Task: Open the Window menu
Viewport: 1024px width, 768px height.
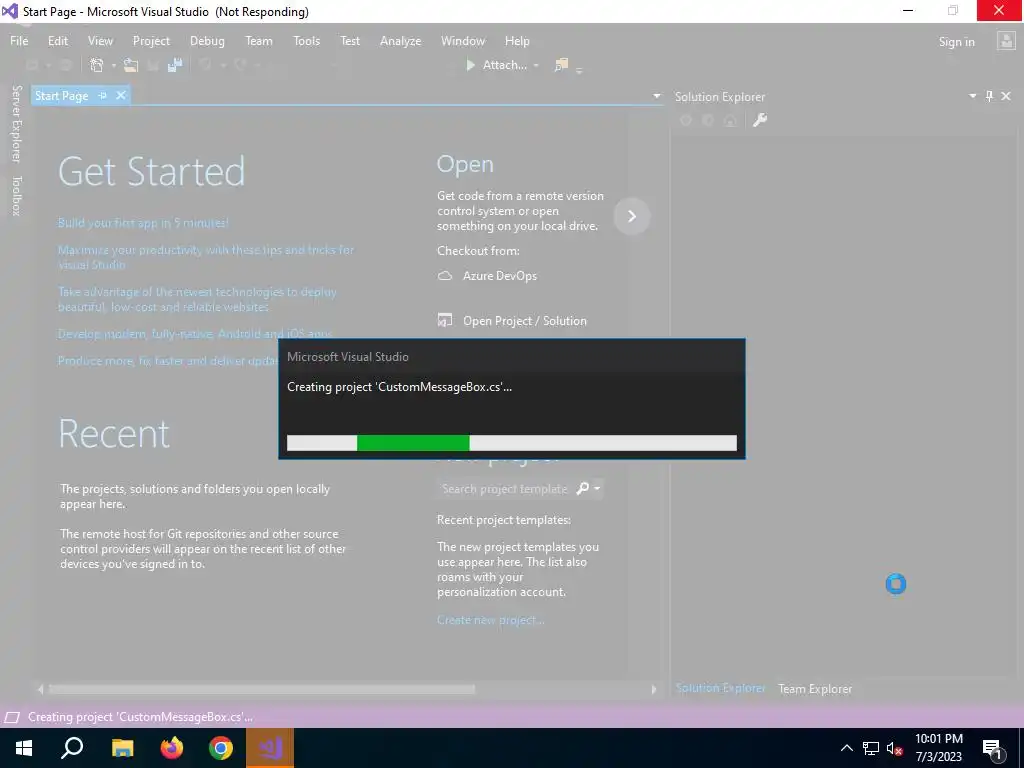Action: [462, 40]
